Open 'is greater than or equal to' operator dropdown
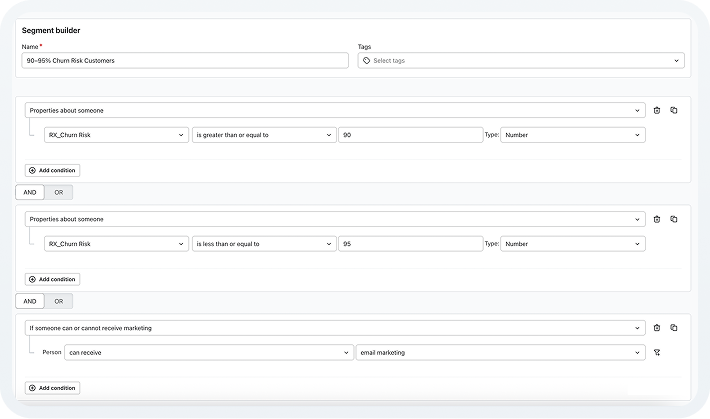The width and height of the screenshot is (710, 419). 264,135
